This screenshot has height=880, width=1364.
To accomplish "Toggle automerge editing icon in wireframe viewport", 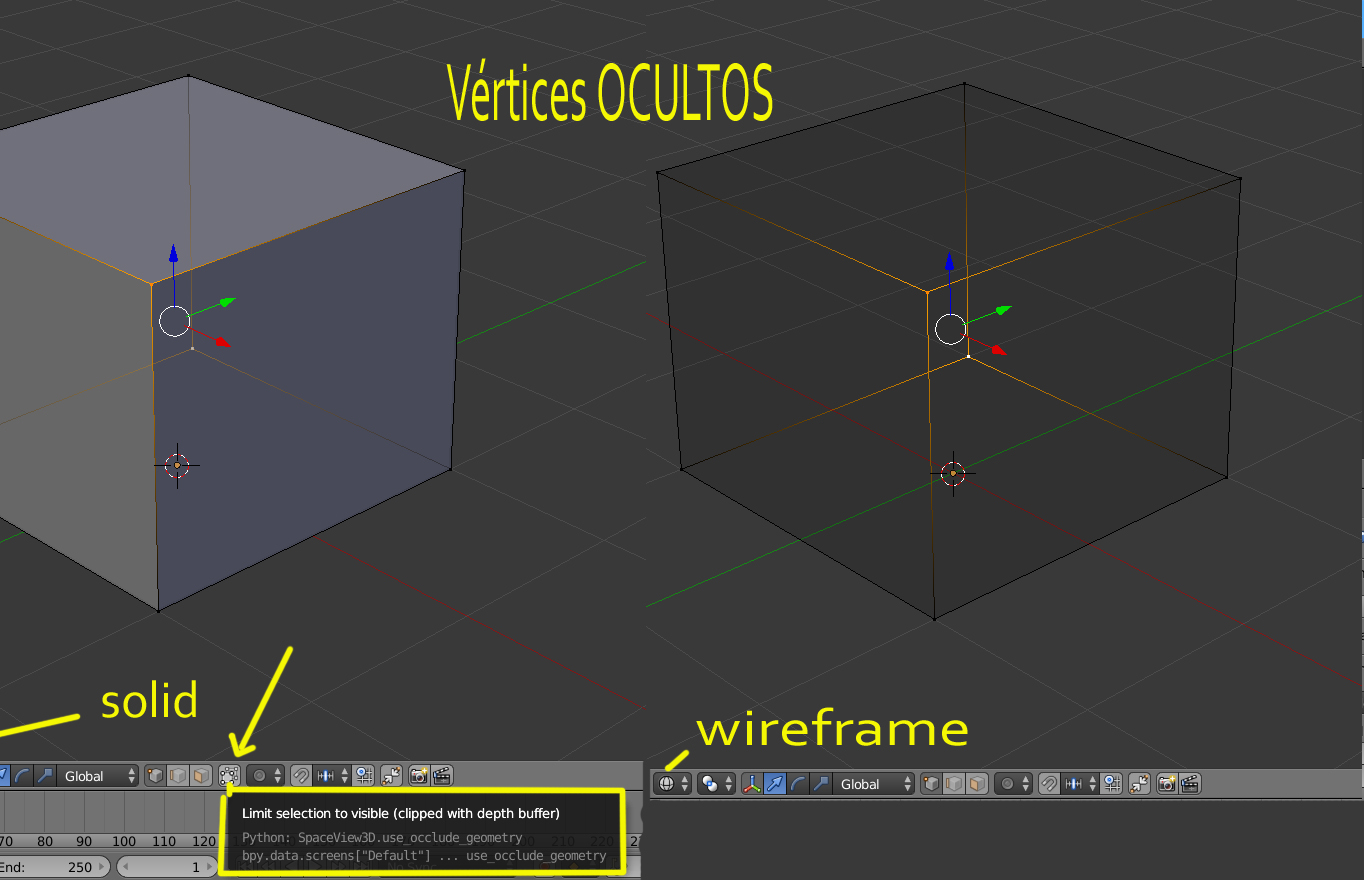I will [1139, 784].
